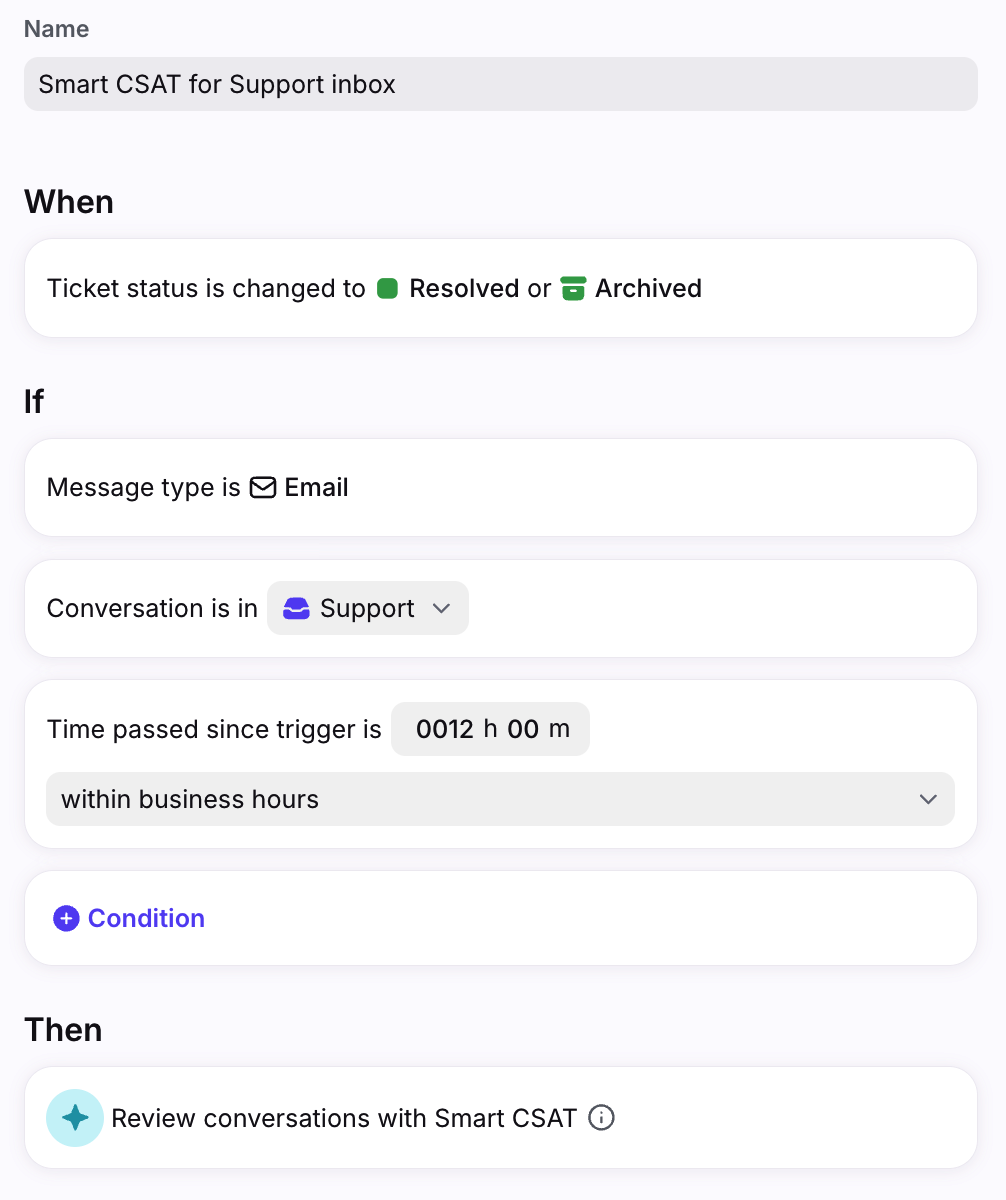Click the Archived status label

(x=649, y=289)
